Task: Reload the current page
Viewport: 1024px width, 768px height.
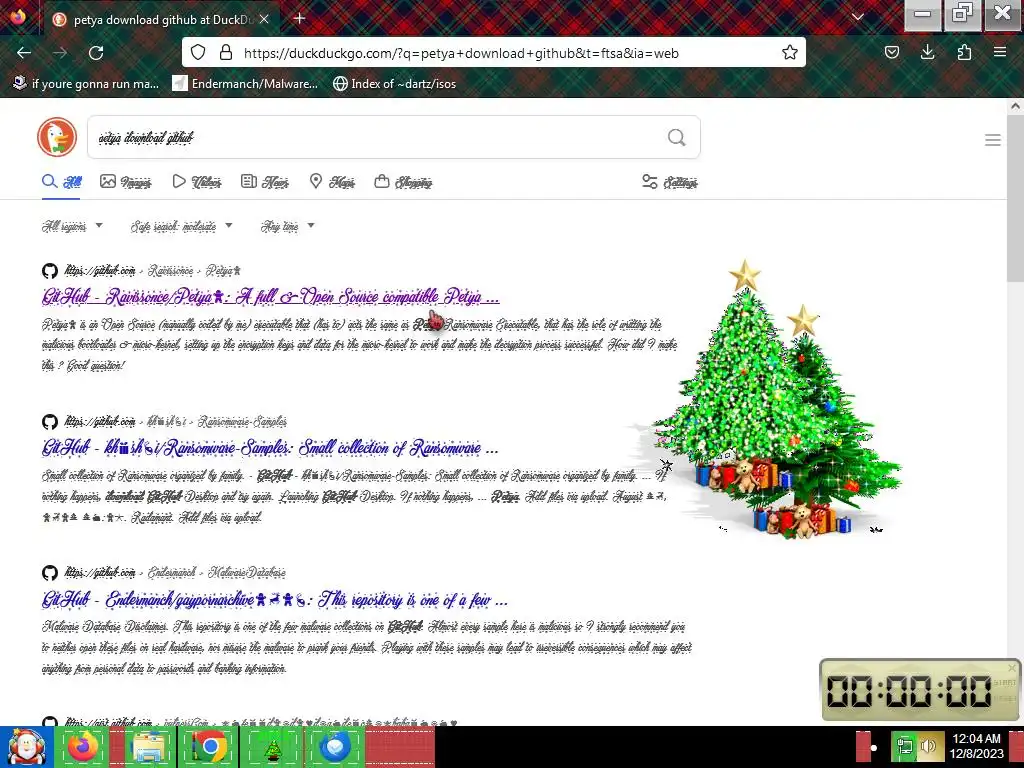Action: pos(96,53)
